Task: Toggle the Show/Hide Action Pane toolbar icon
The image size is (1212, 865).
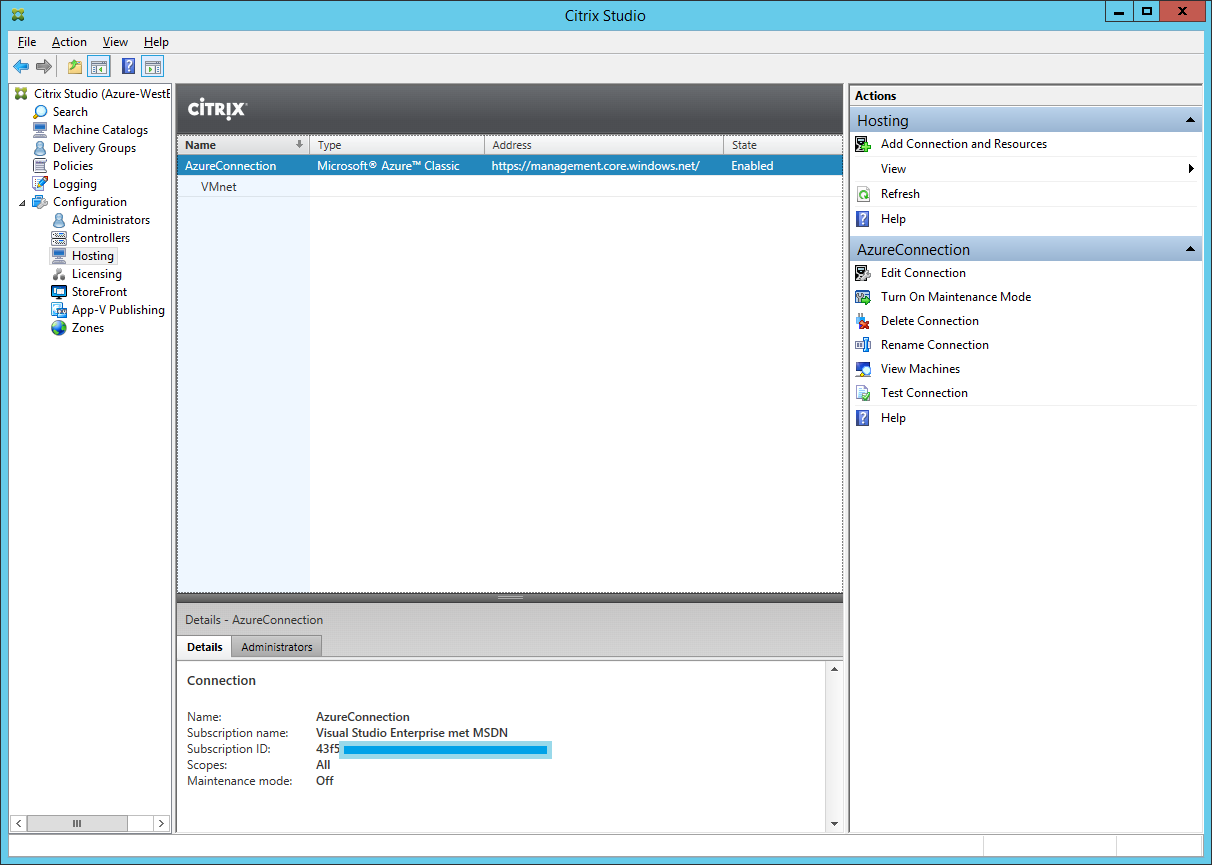Action: 152,67
